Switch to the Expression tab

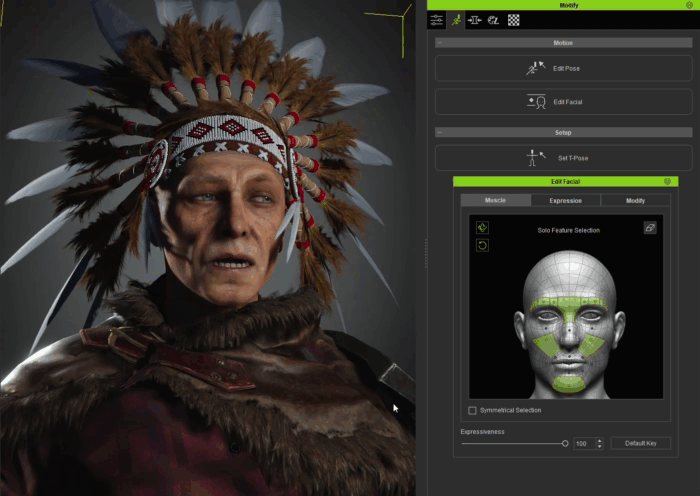tap(566, 200)
